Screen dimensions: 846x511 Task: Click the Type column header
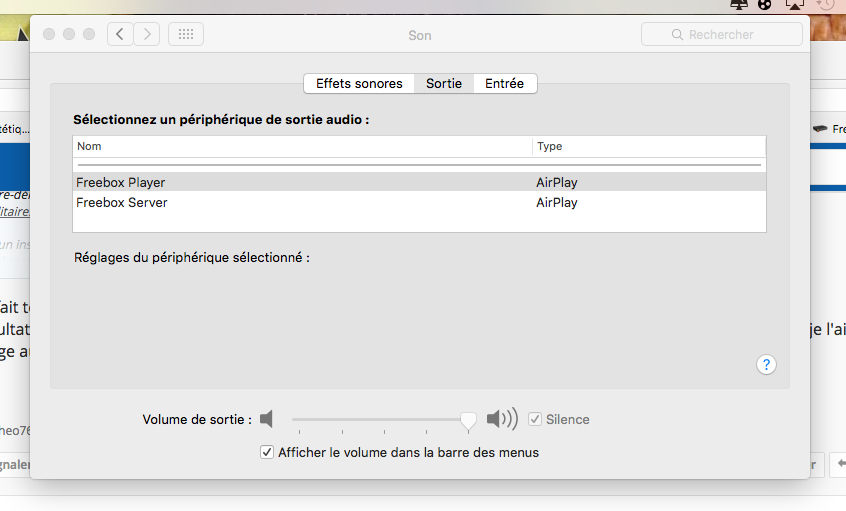pyautogui.click(x=649, y=146)
